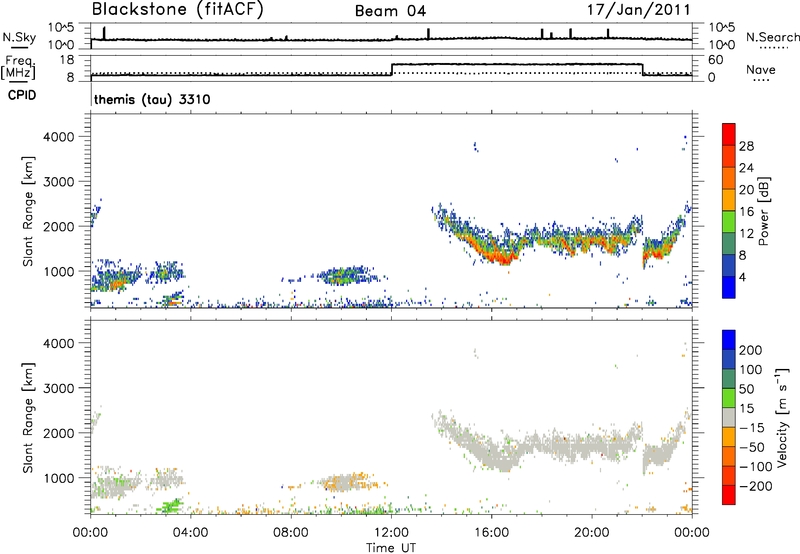Screen dimensions: 800x554
Task: Click the blue bottom segment of power color bar
Action: click(x=729, y=287)
